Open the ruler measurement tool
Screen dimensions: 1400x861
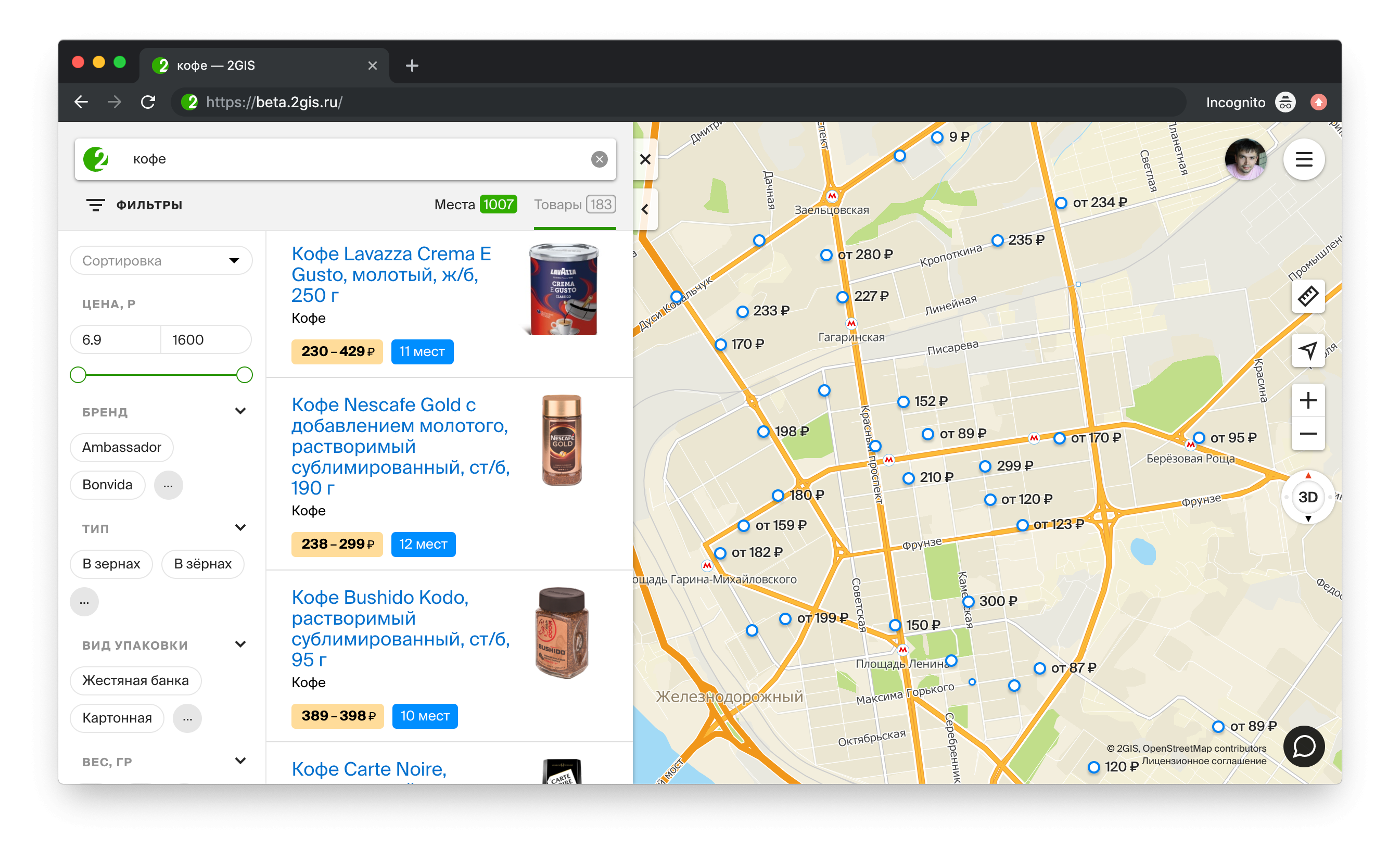(1307, 296)
